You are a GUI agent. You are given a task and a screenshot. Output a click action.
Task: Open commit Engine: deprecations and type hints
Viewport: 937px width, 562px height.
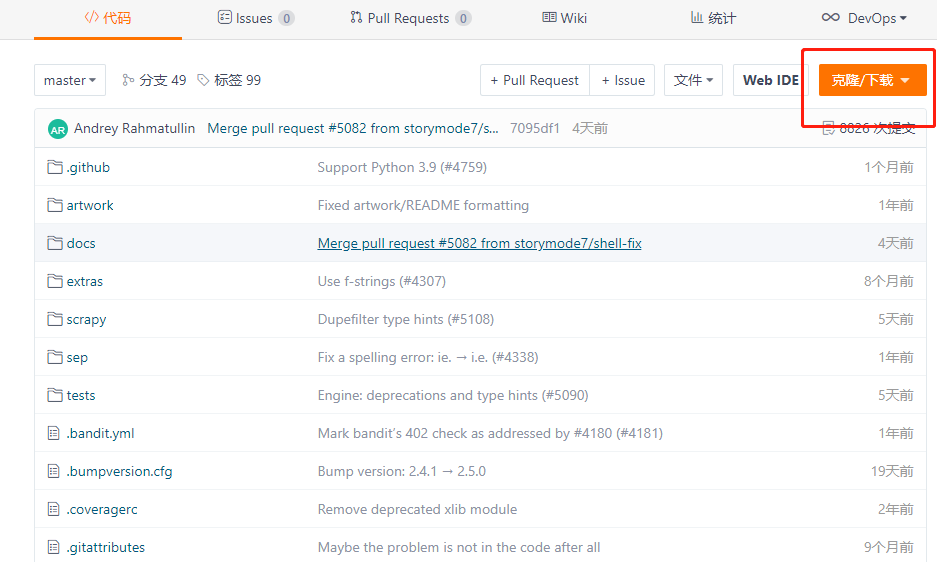tap(453, 395)
